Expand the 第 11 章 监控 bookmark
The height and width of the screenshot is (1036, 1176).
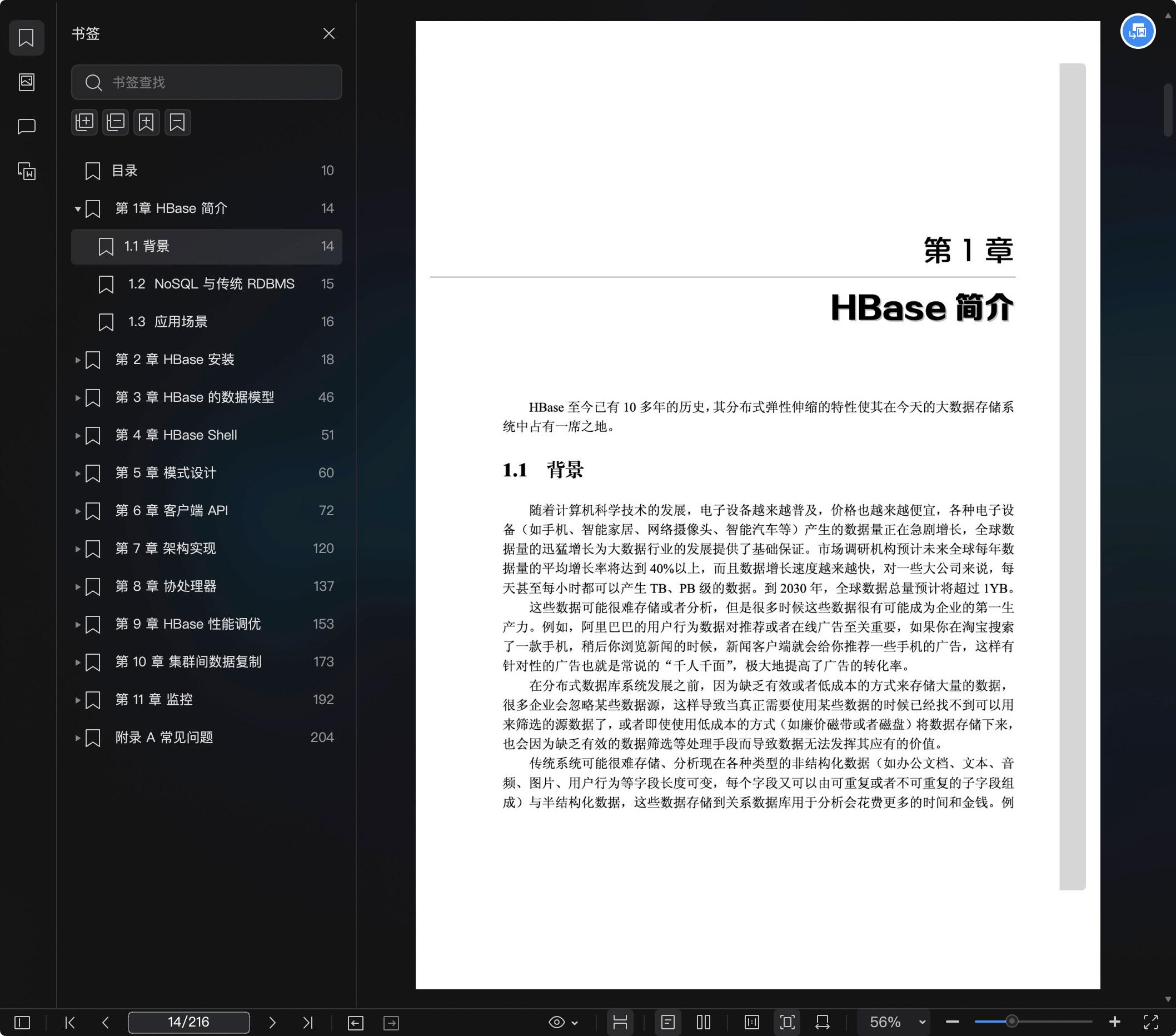[x=78, y=700]
